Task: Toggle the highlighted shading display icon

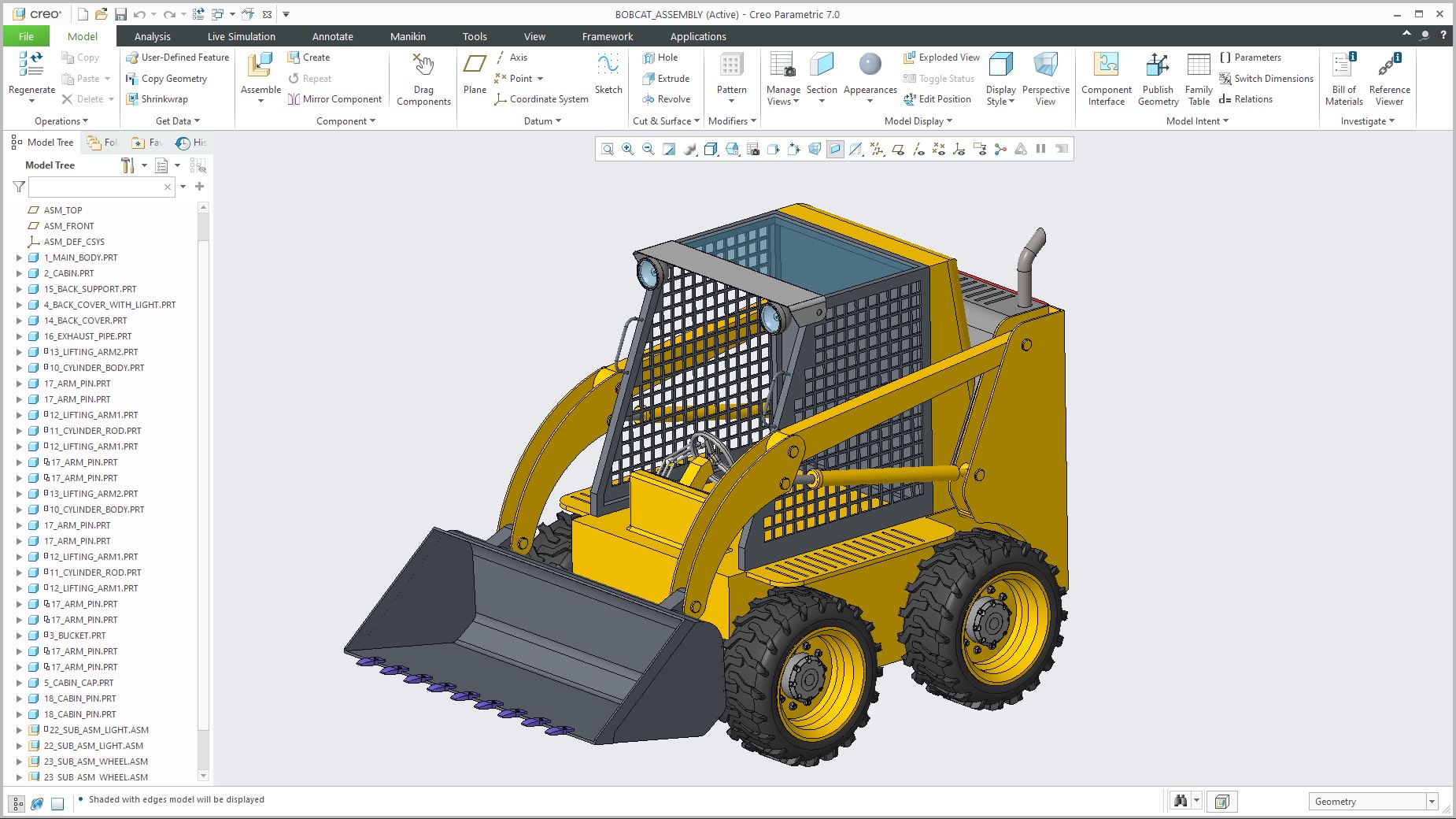Action: [x=835, y=149]
